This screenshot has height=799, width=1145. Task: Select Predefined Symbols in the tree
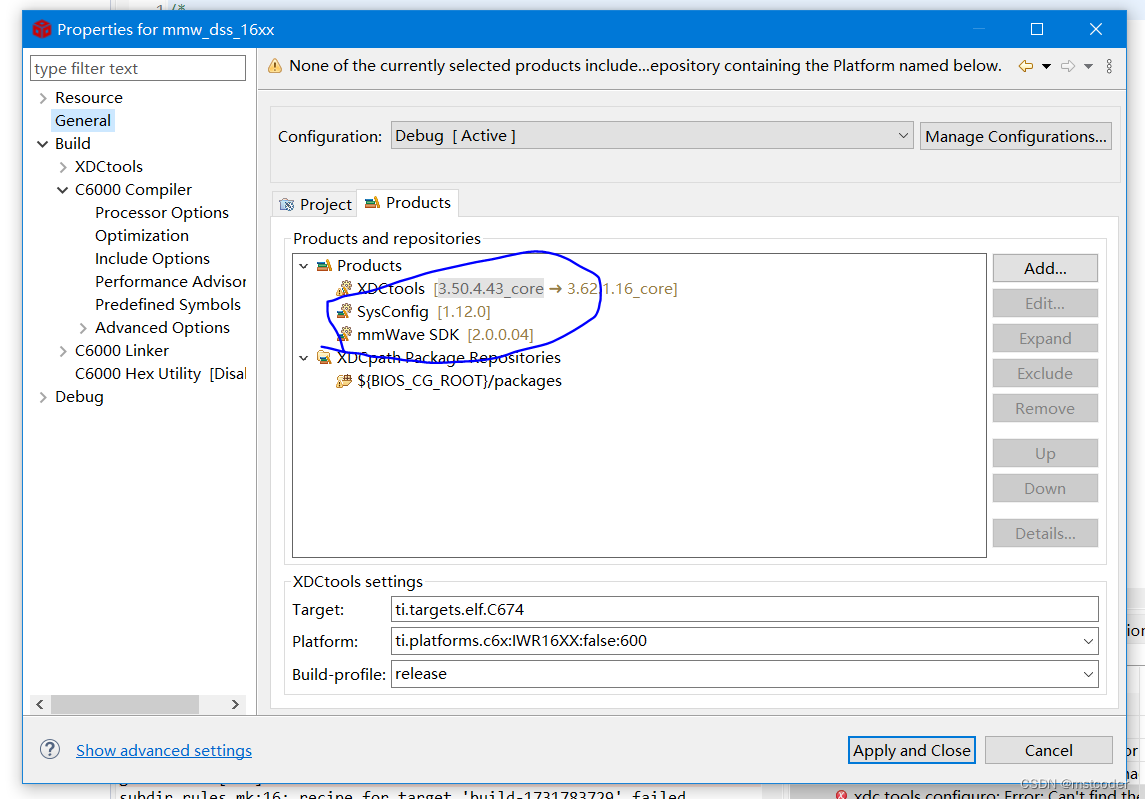167,305
